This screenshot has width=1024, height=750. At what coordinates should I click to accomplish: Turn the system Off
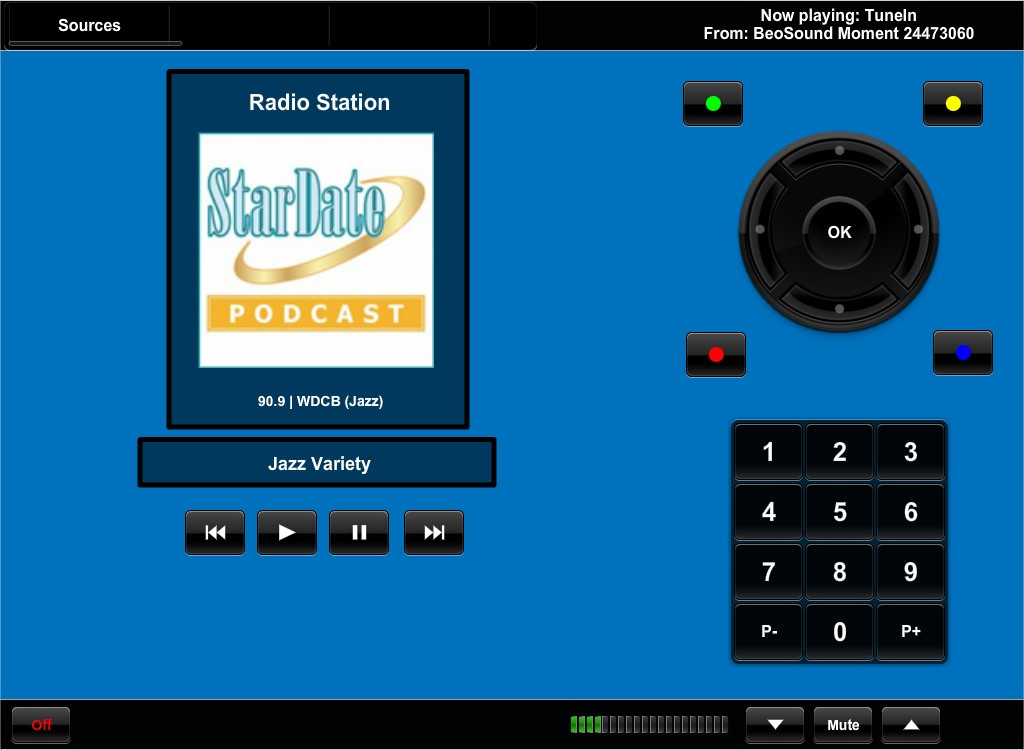click(x=41, y=725)
